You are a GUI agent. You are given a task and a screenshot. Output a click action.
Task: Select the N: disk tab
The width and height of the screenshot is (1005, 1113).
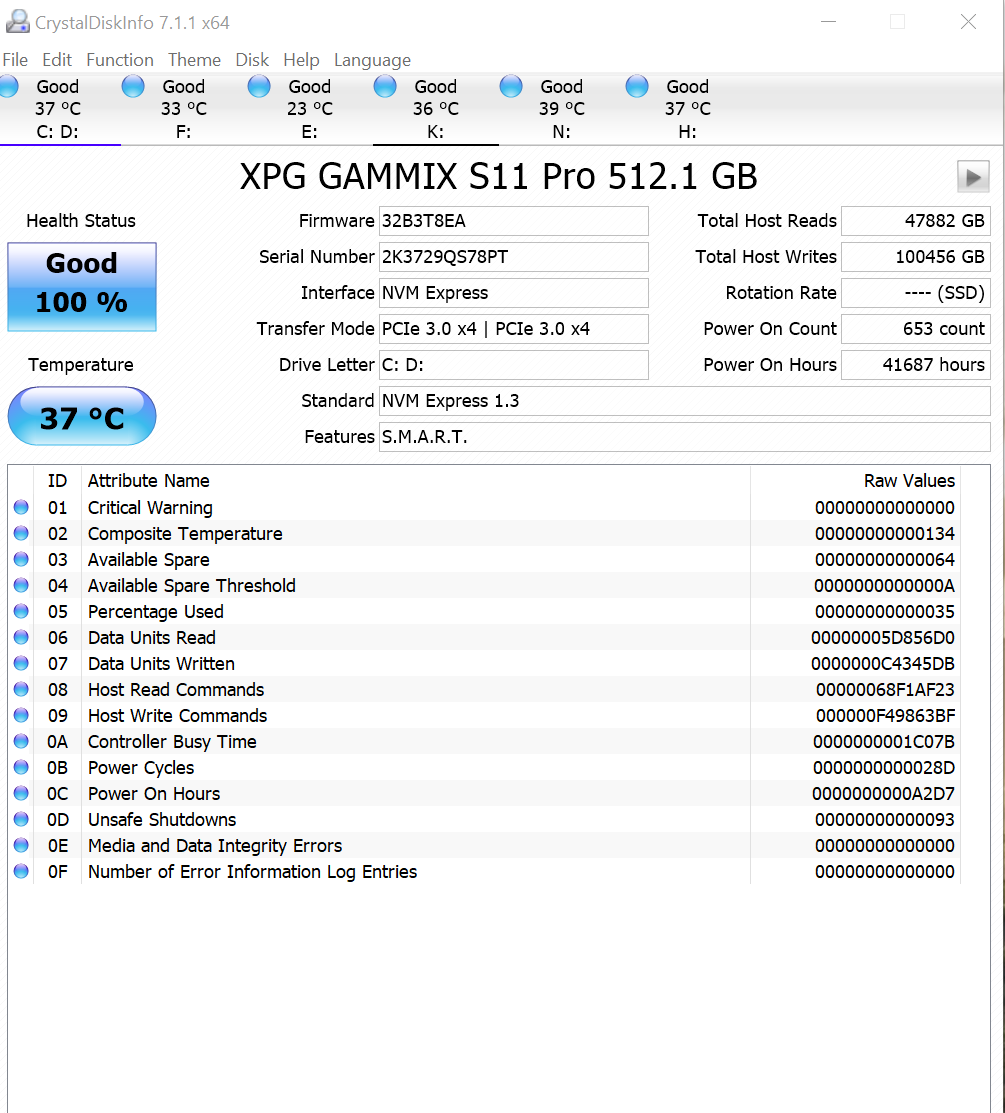click(x=561, y=109)
